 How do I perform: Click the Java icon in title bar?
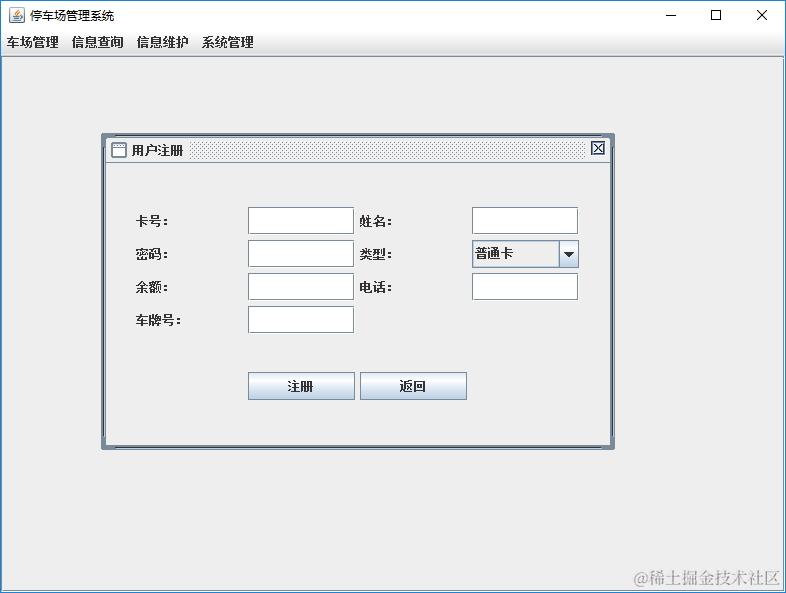click(x=17, y=16)
